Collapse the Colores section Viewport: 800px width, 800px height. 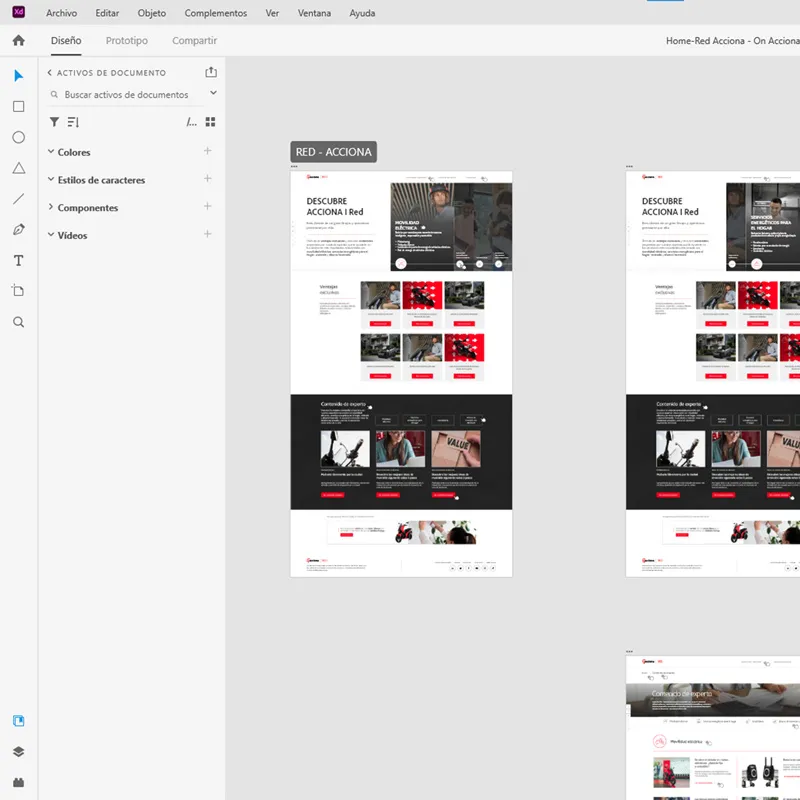pyautogui.click(x=51, y=152)
